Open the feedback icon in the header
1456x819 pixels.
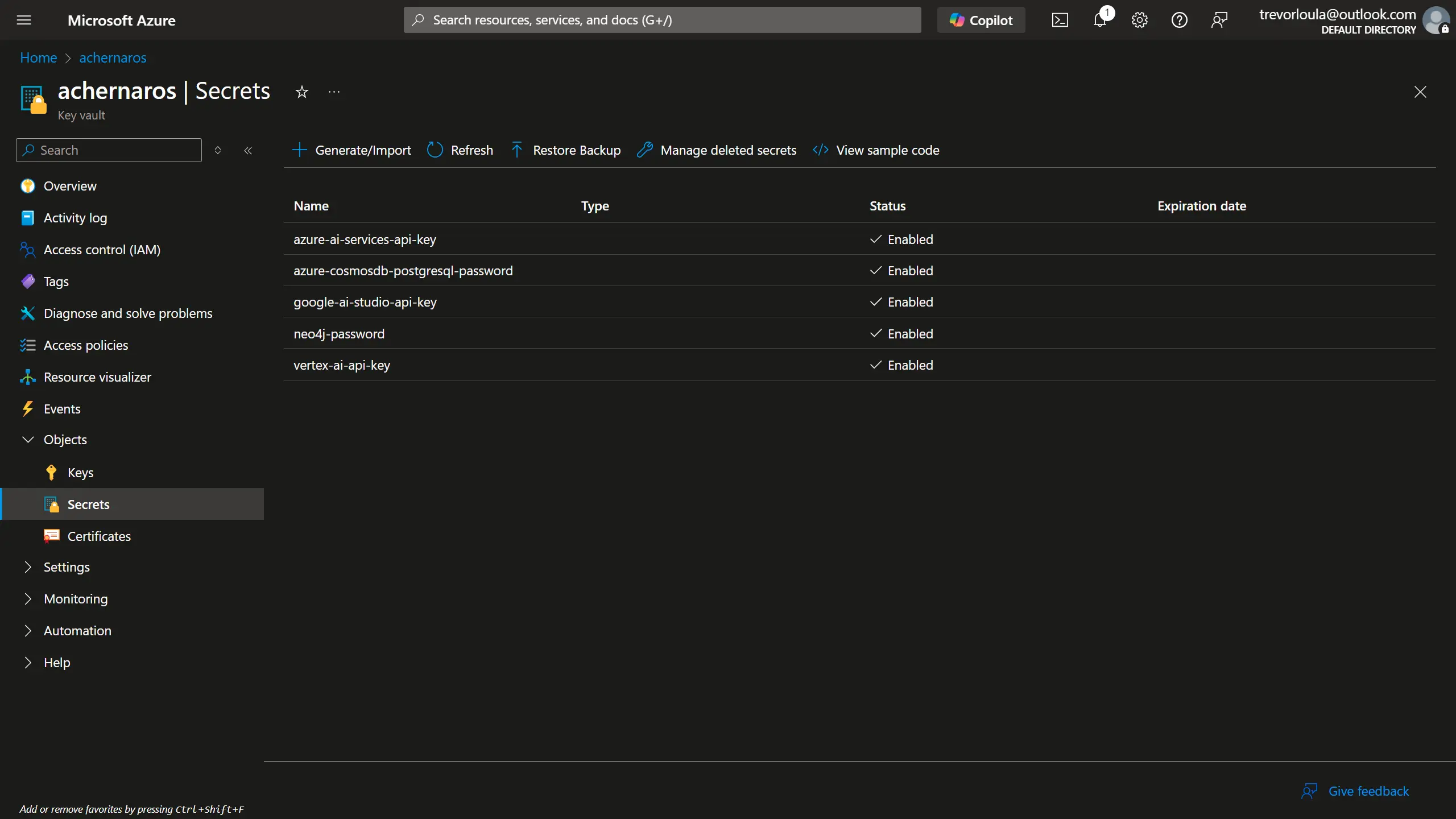1219,20
